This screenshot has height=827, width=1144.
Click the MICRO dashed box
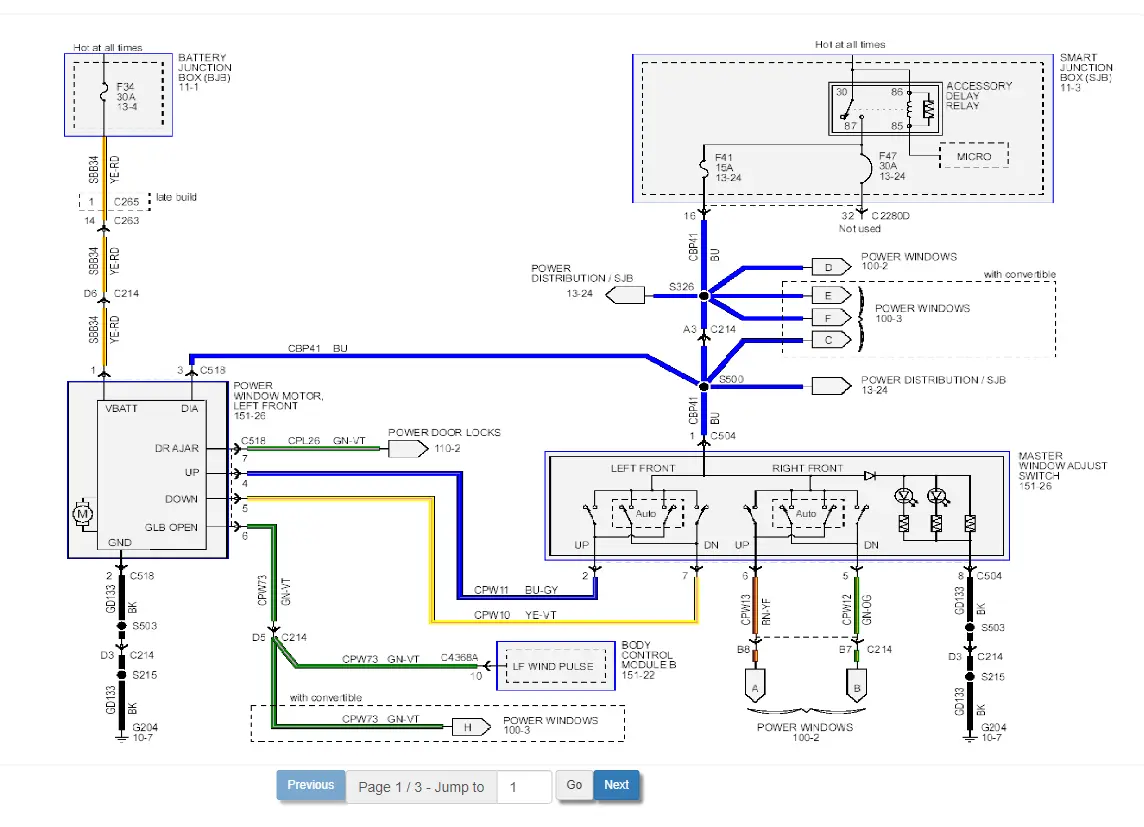click(x=974, y=156)
